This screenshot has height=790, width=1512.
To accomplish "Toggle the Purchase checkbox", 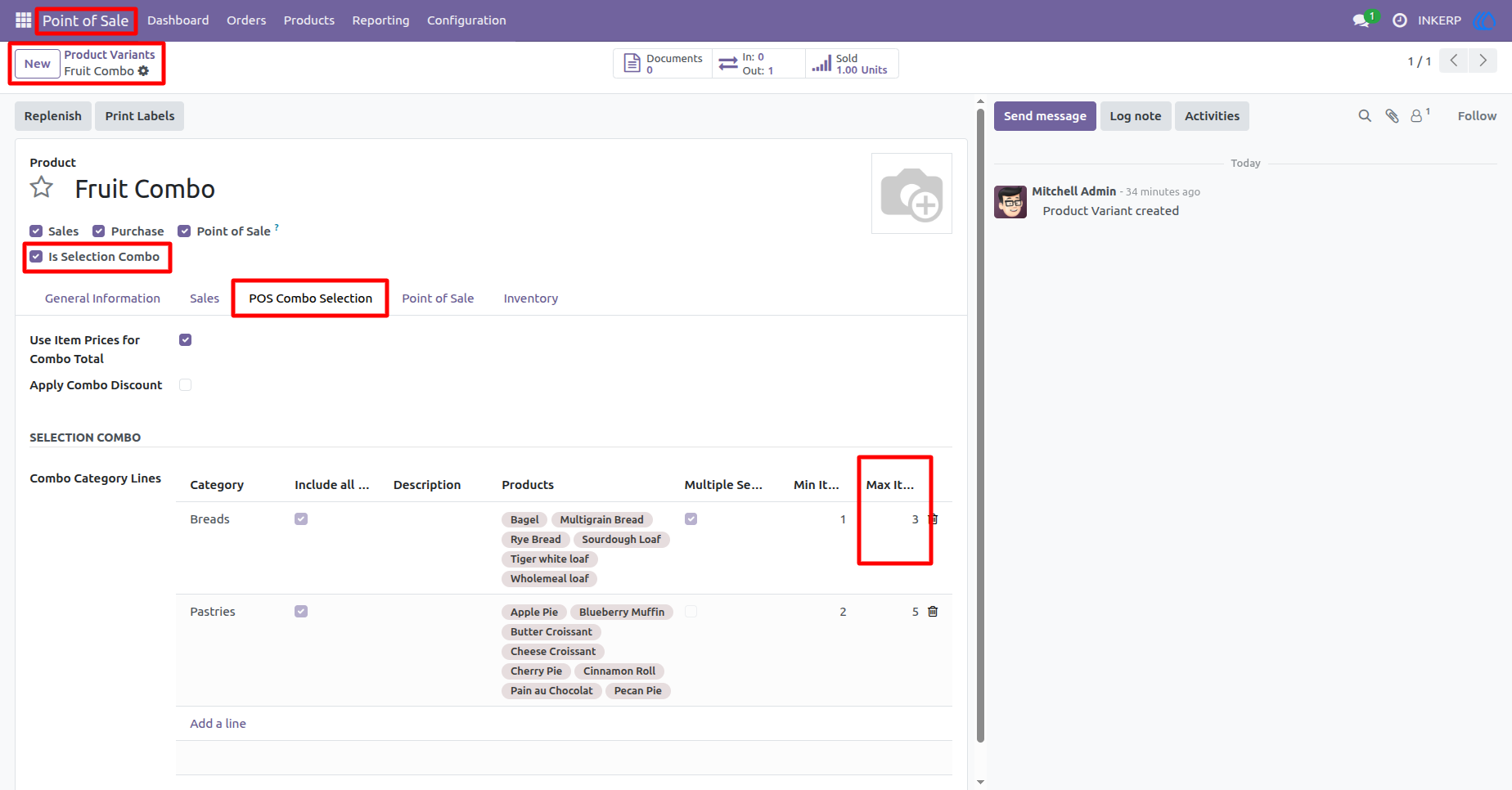I will [x=99, y=231].
